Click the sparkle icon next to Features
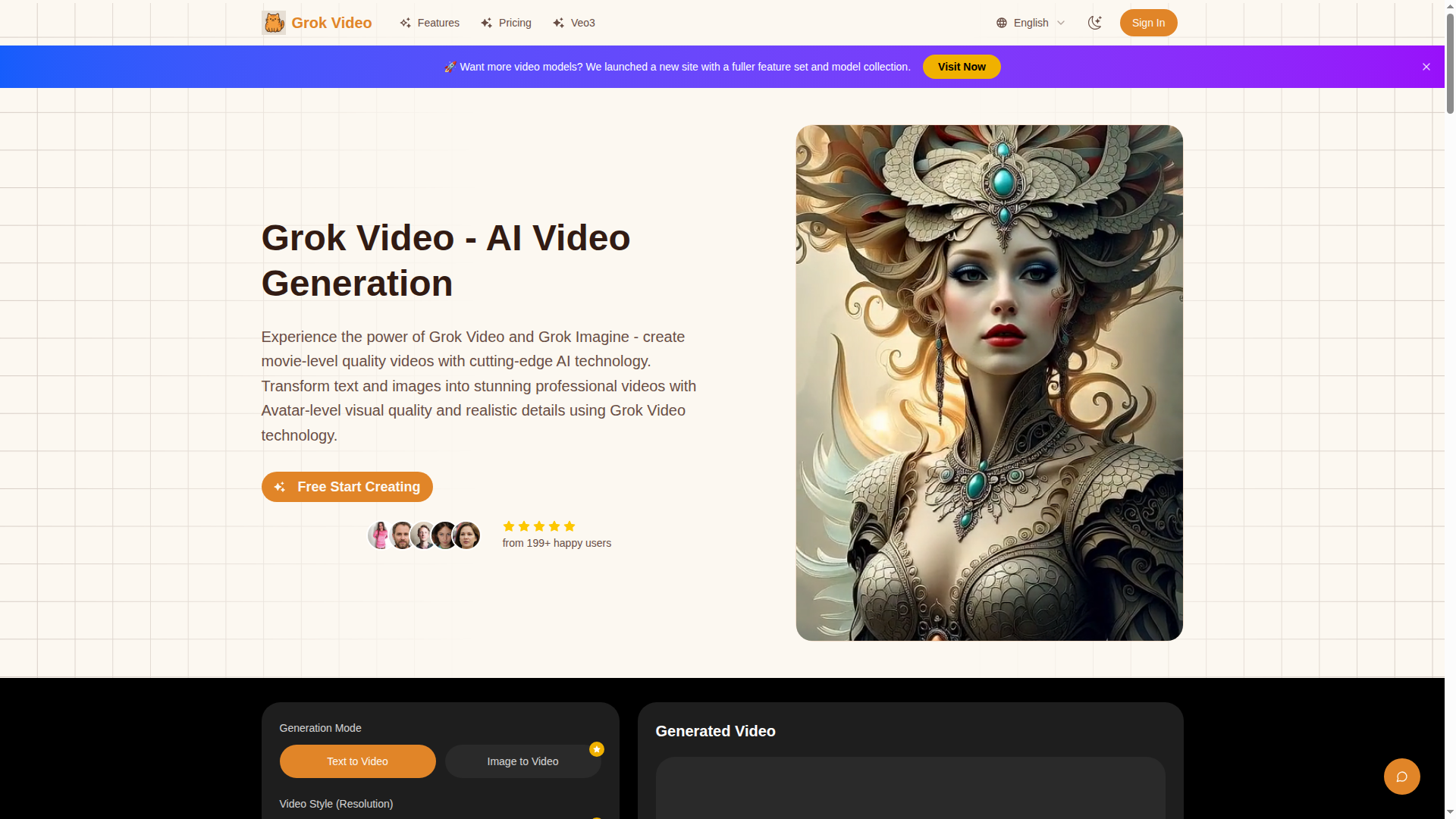The image size is (1456, 819). point(404,23)
